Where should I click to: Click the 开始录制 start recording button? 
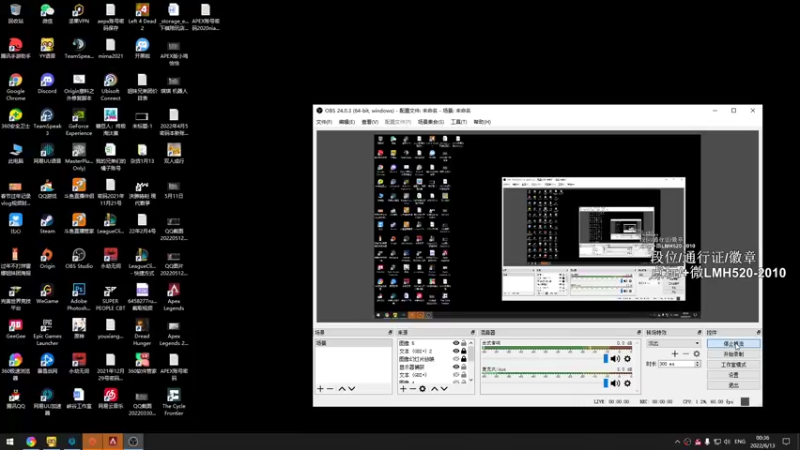(734, 354)
